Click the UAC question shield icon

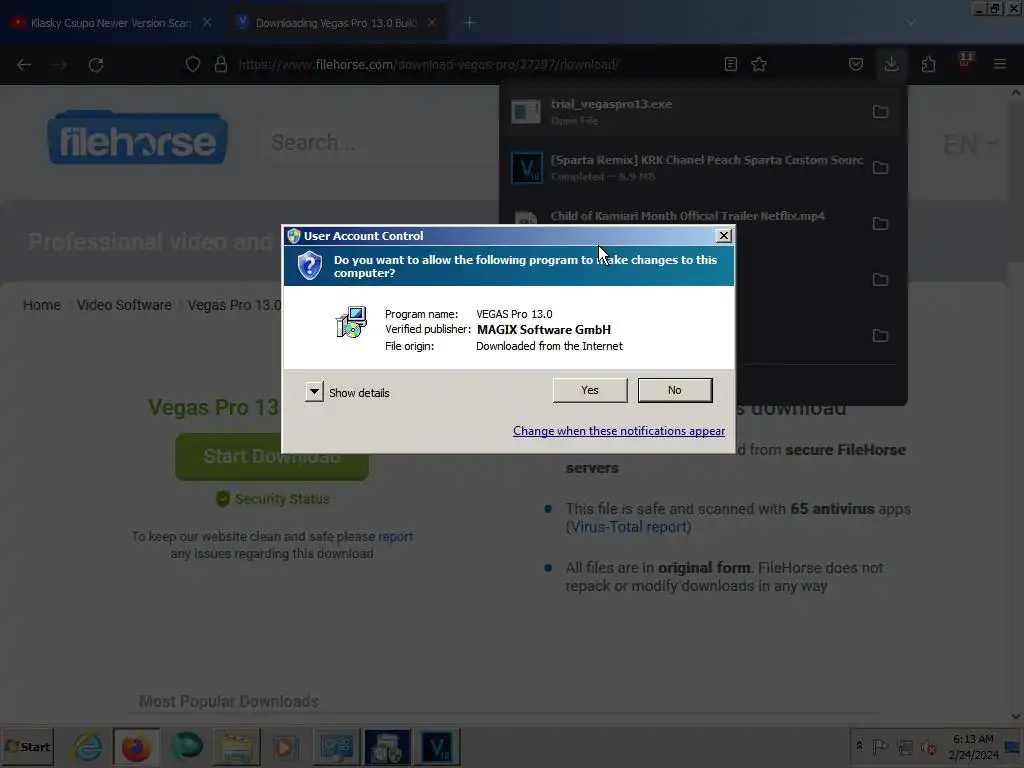(310, 266)
